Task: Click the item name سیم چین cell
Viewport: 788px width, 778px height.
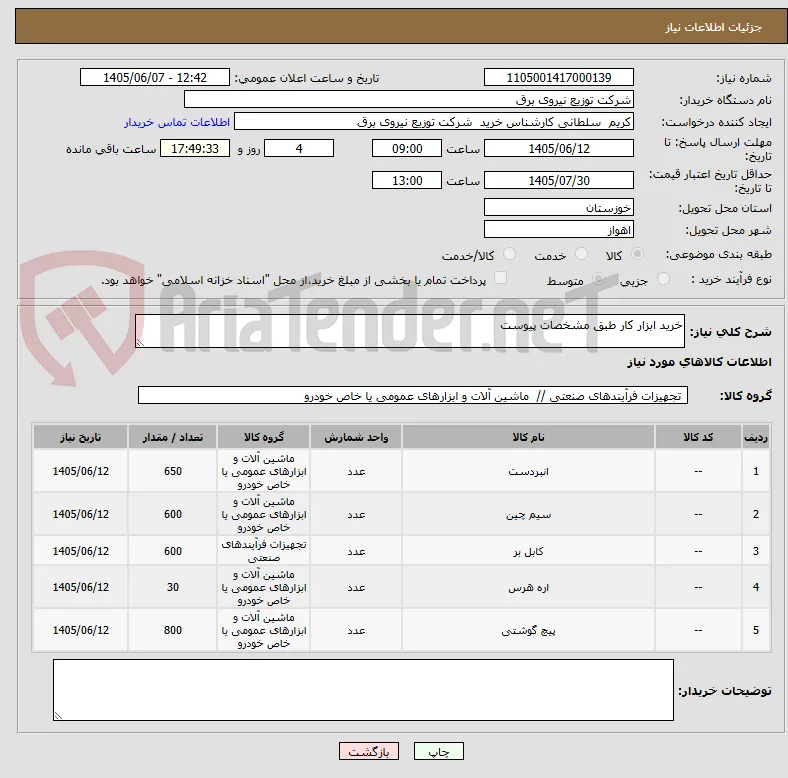Action: [x=528, y=515]
